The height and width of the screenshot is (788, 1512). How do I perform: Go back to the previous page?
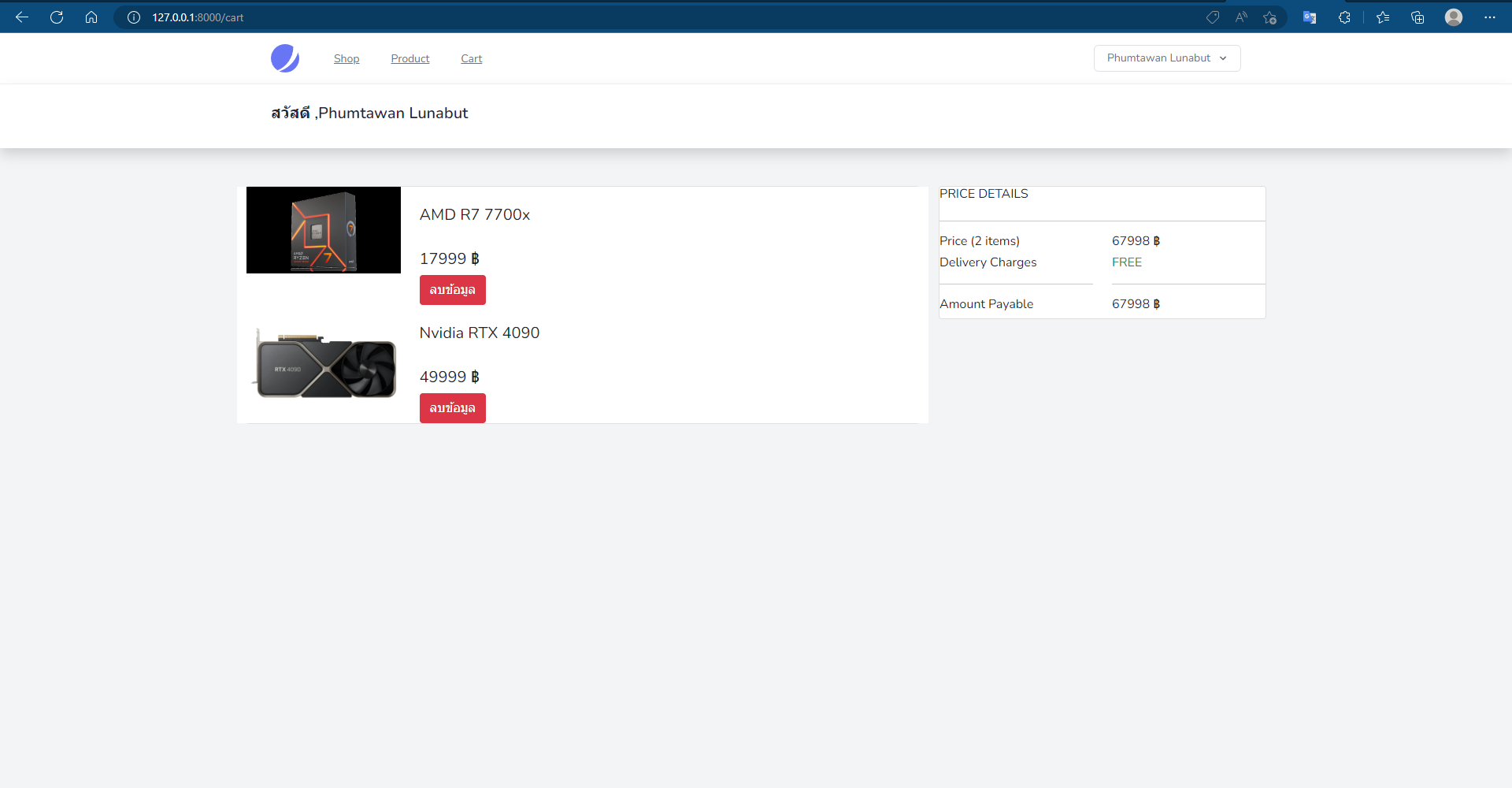pos(21,17)
